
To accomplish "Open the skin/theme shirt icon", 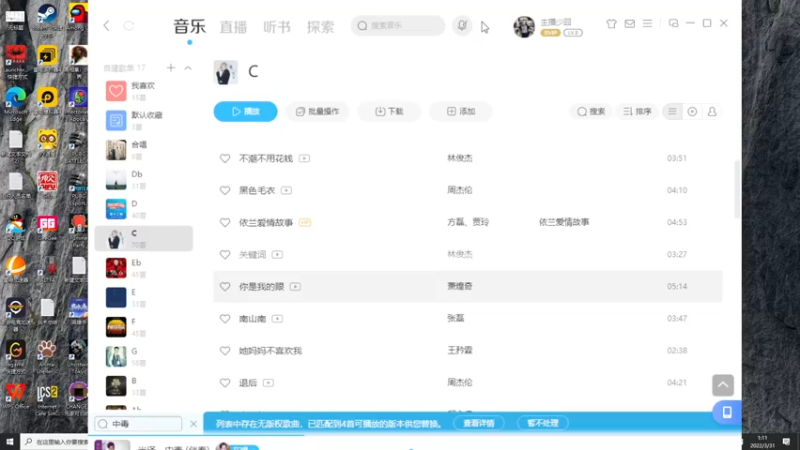I will pos(611,23).
